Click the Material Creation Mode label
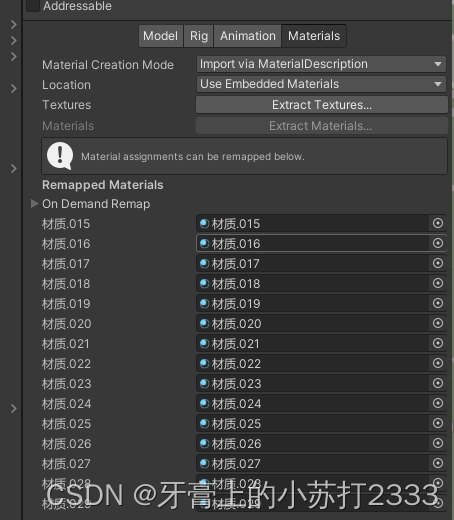The image size is (454, 520). 108,65
